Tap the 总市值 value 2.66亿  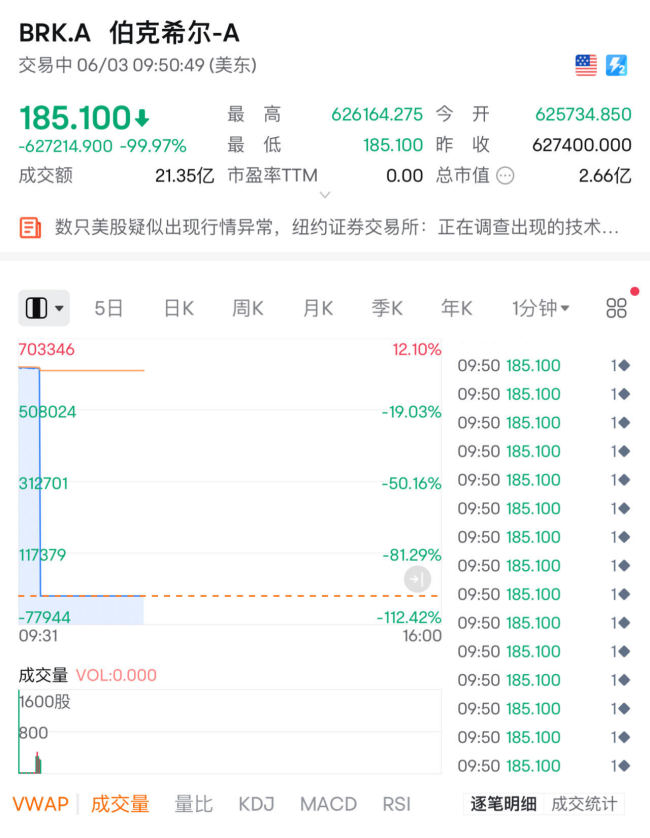605,175
